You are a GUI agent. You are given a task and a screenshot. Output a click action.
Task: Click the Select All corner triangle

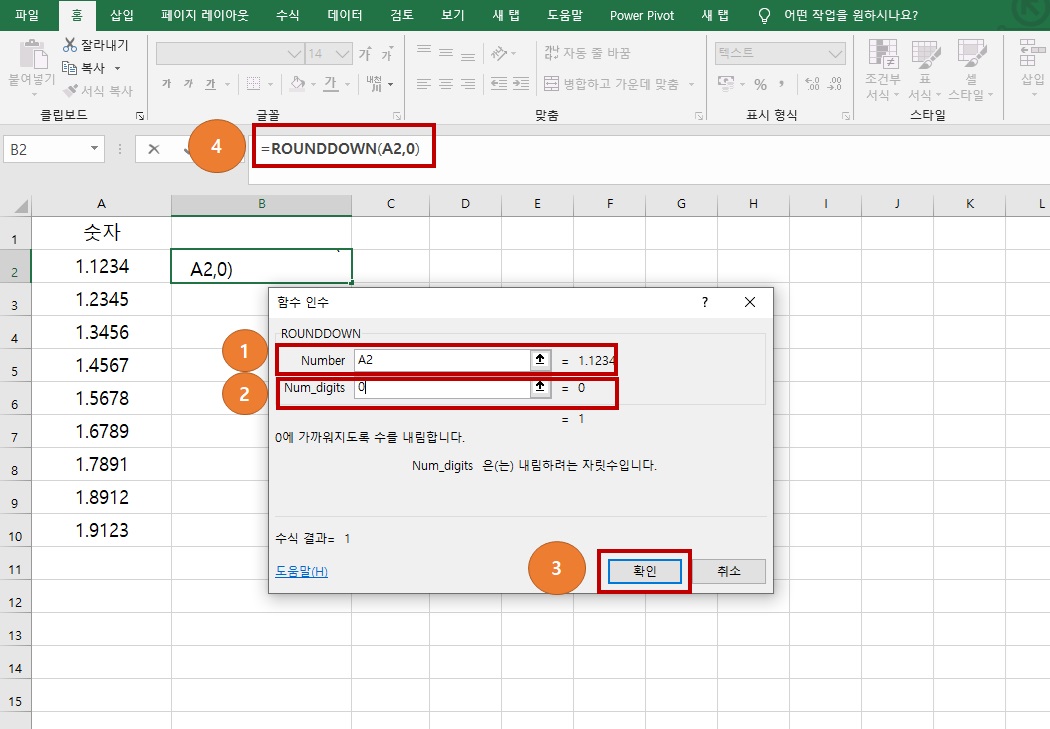[x=20, y=206]
